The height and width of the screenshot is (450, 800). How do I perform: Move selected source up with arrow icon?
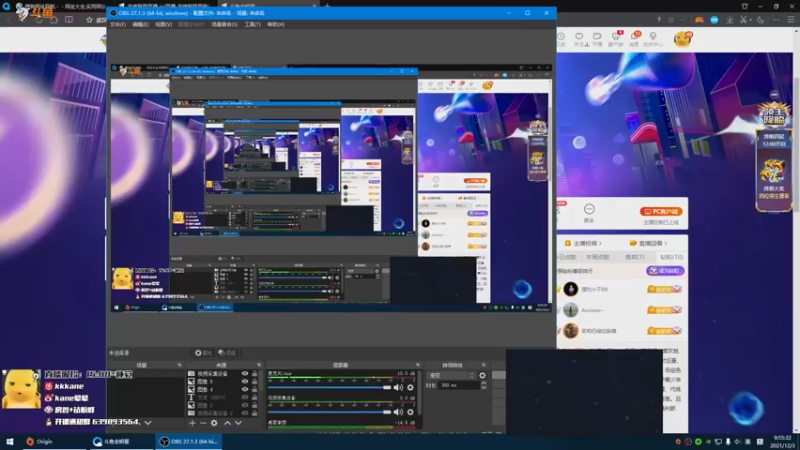[228, 423]
